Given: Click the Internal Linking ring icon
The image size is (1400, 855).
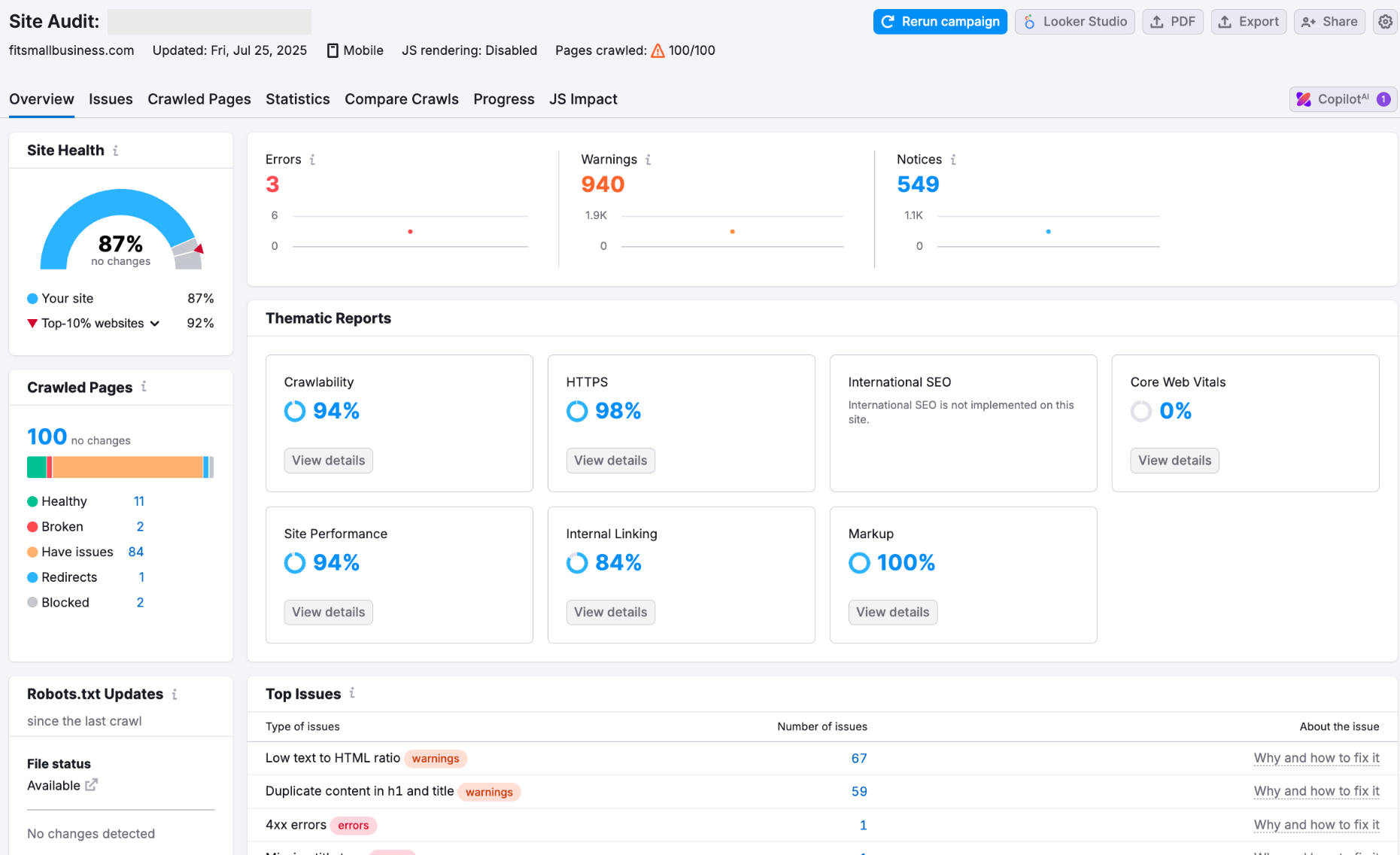Looking at the screenshot, I should click(577, 563).
